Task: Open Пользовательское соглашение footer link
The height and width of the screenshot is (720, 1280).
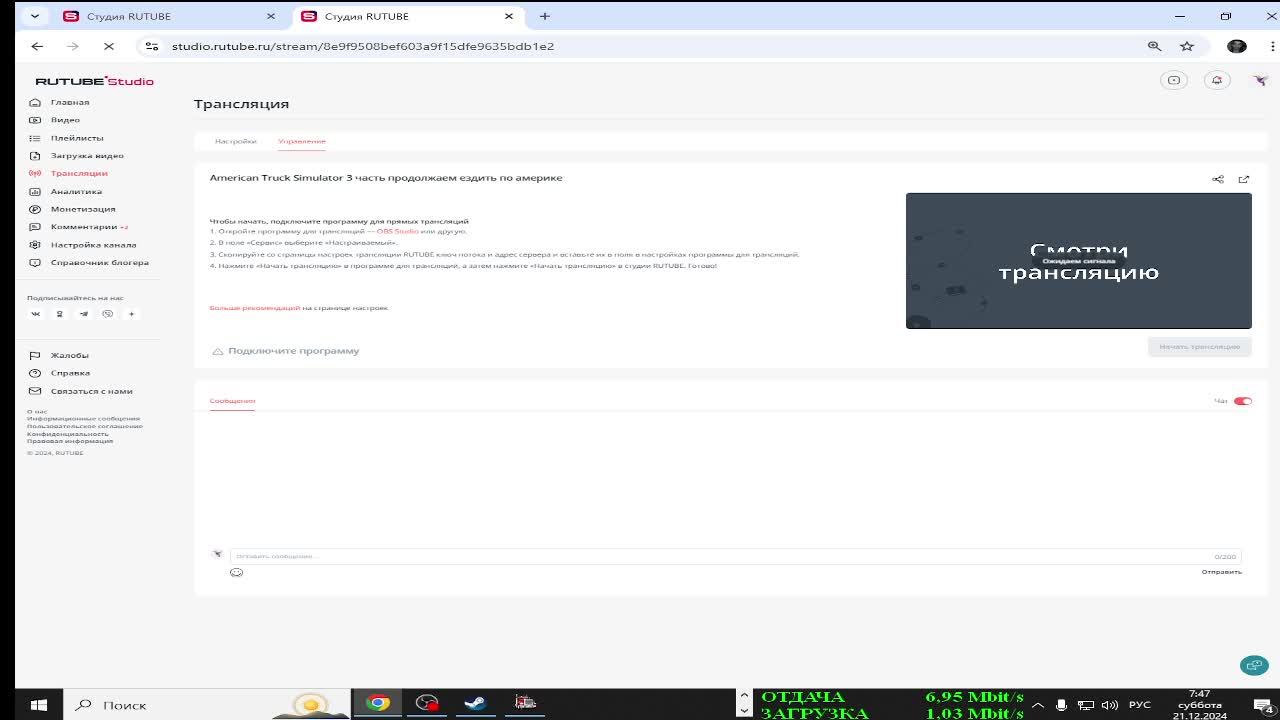Action: [x=85, y=426]
